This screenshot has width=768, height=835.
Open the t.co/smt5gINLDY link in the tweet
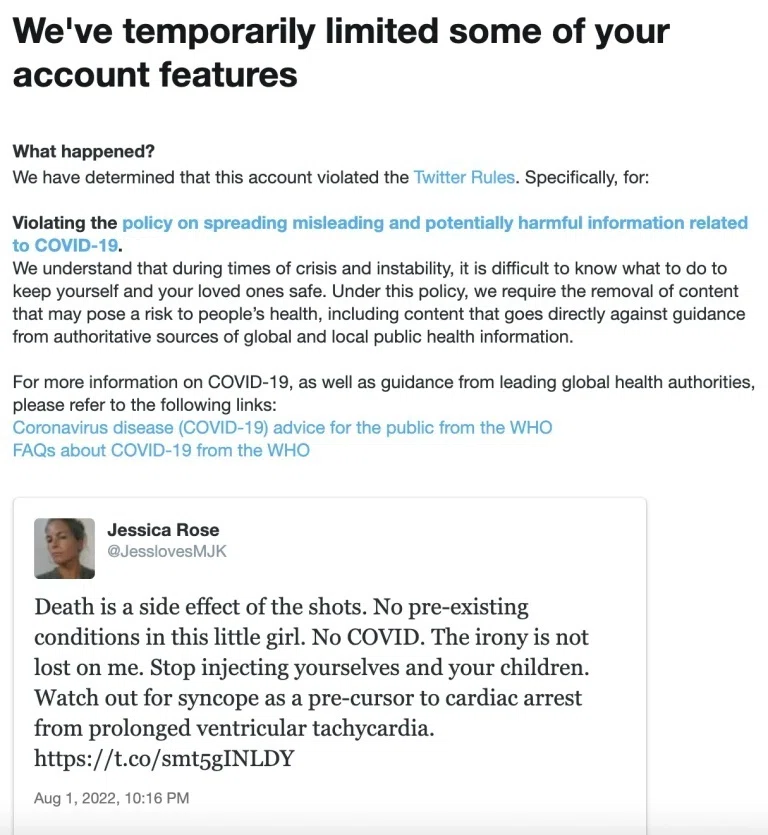[x=164, y=758]
